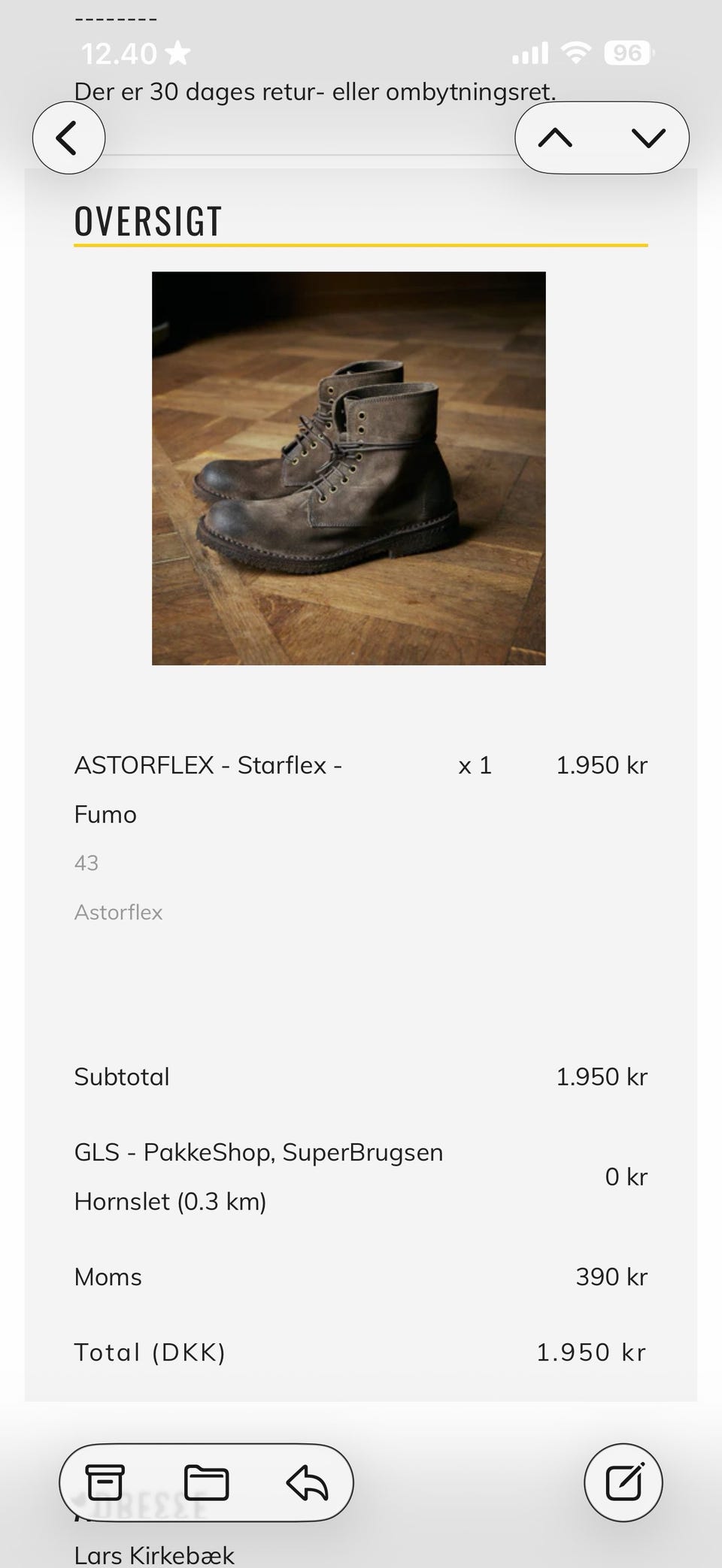Tap the grey Astorflex brand label

coord(118,912)
